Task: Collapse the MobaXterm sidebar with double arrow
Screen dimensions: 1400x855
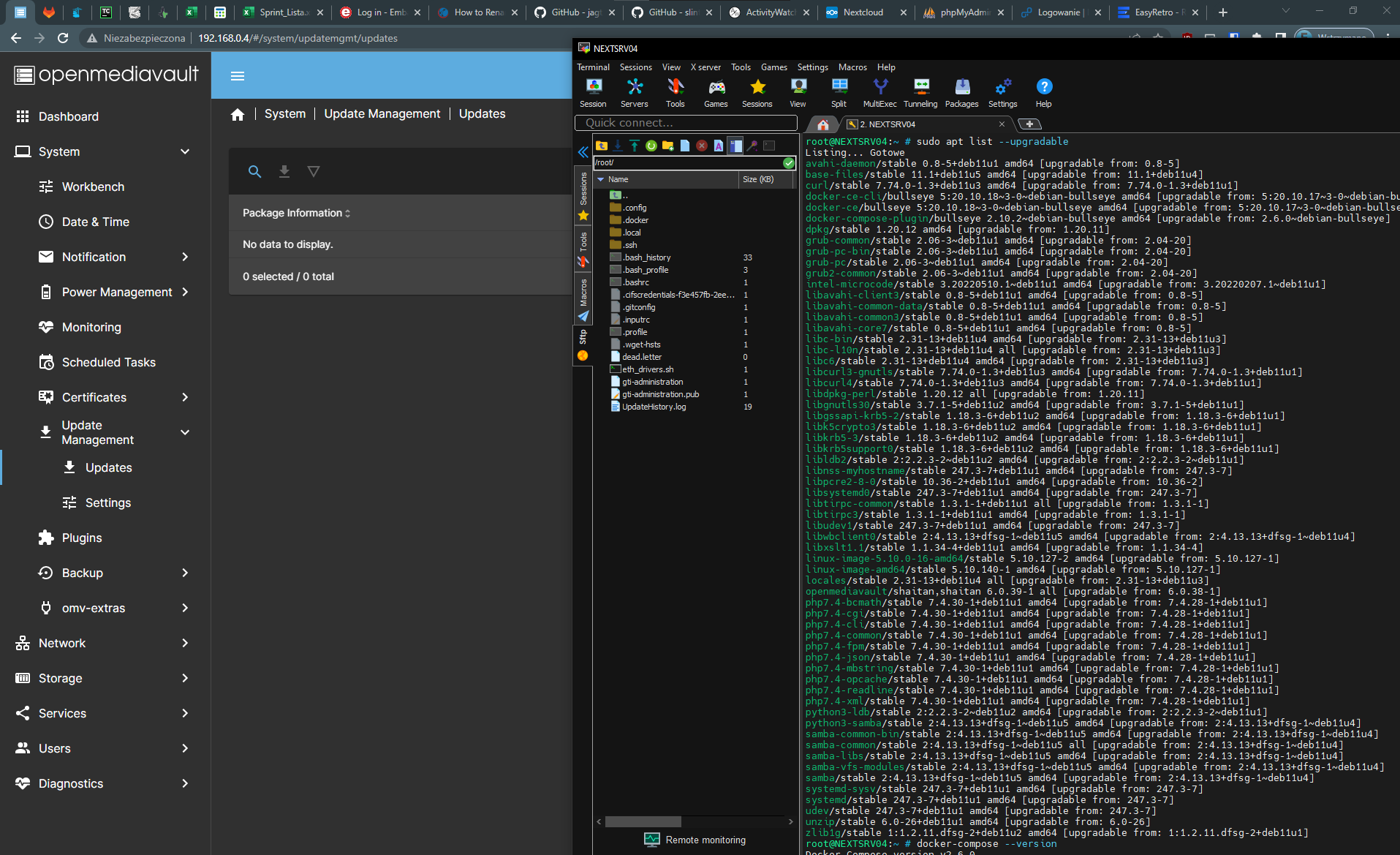Action: (x=583, y=152)
